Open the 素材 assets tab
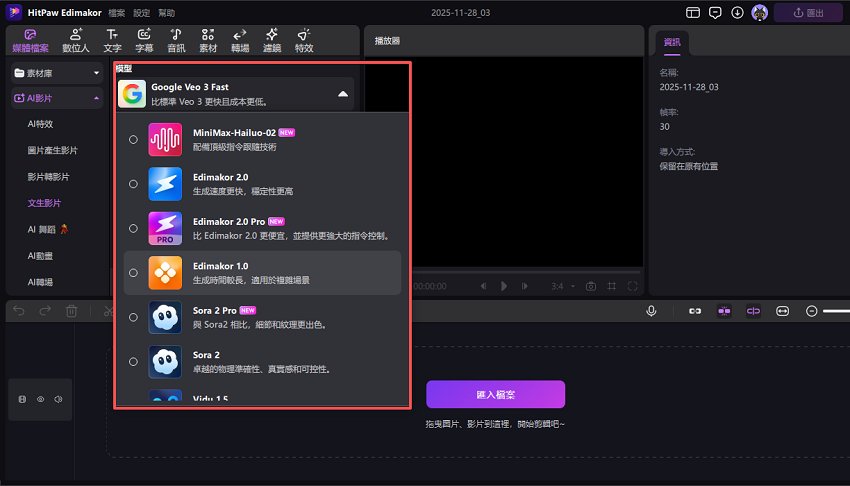 (208, 41)
